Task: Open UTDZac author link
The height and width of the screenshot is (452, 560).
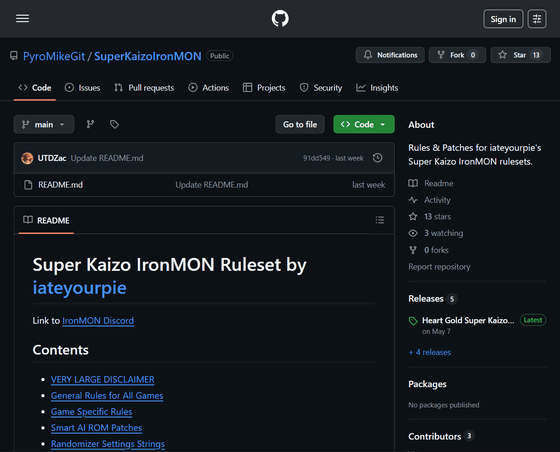Action: tap(52, 158)
